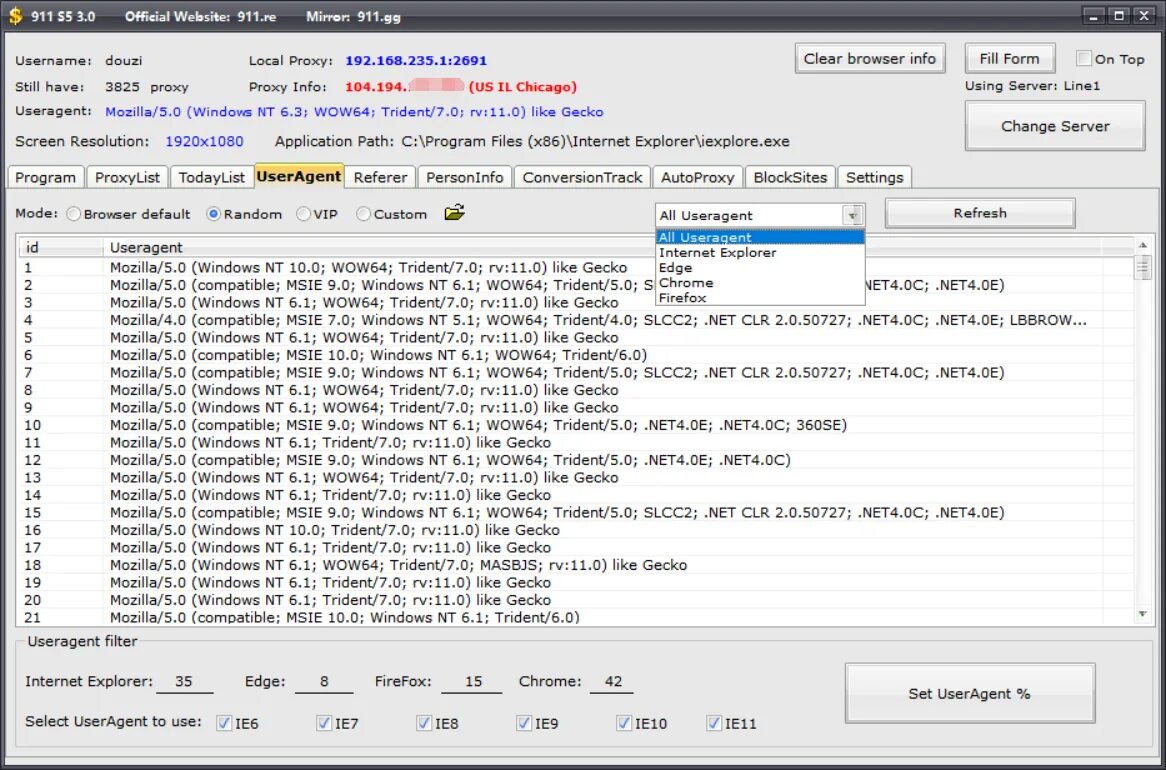Switch to the AutoProxy tab

pyautogui.click(x=698, y=177)
